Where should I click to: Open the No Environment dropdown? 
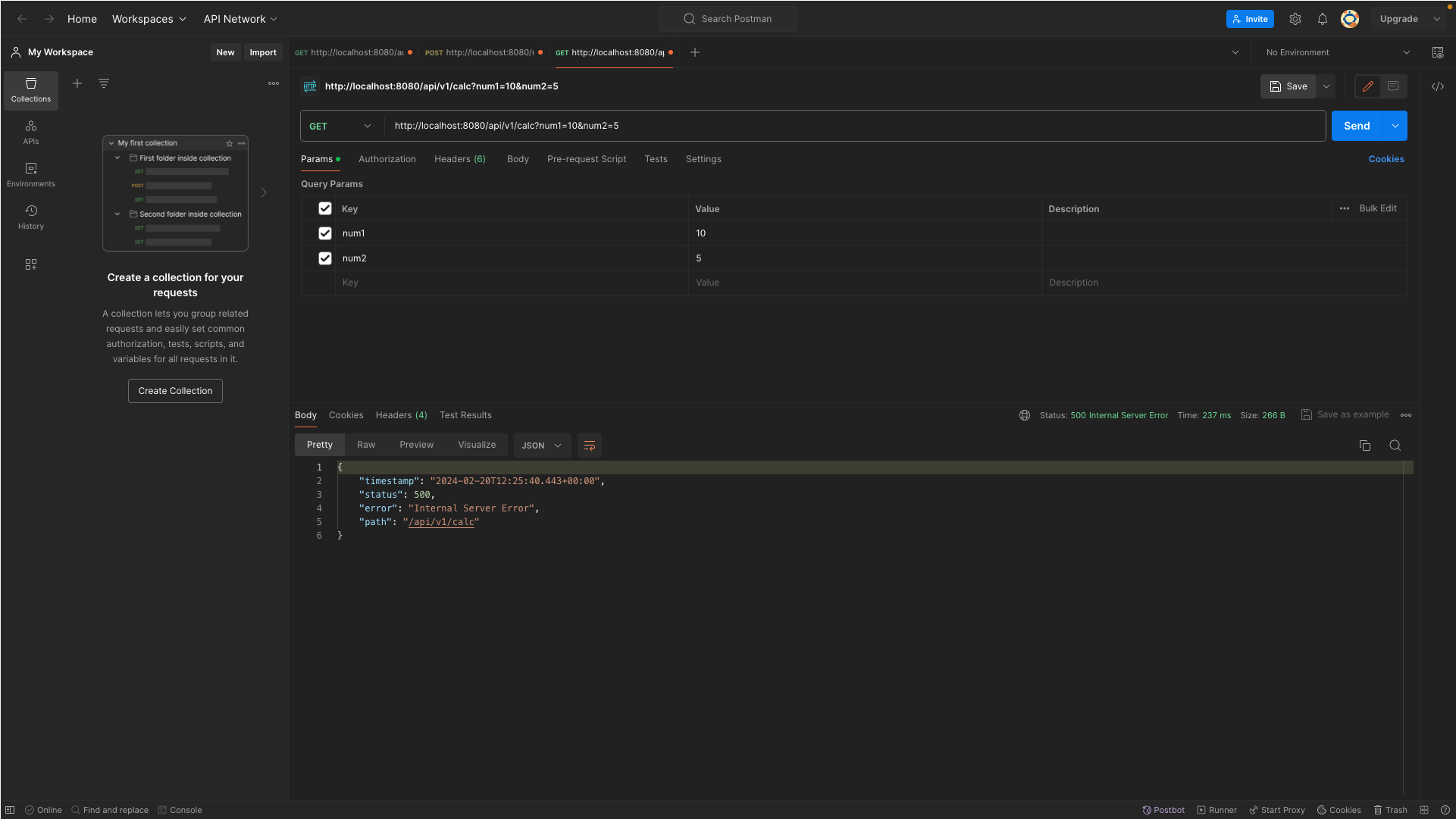click(x=1338, y=52)
